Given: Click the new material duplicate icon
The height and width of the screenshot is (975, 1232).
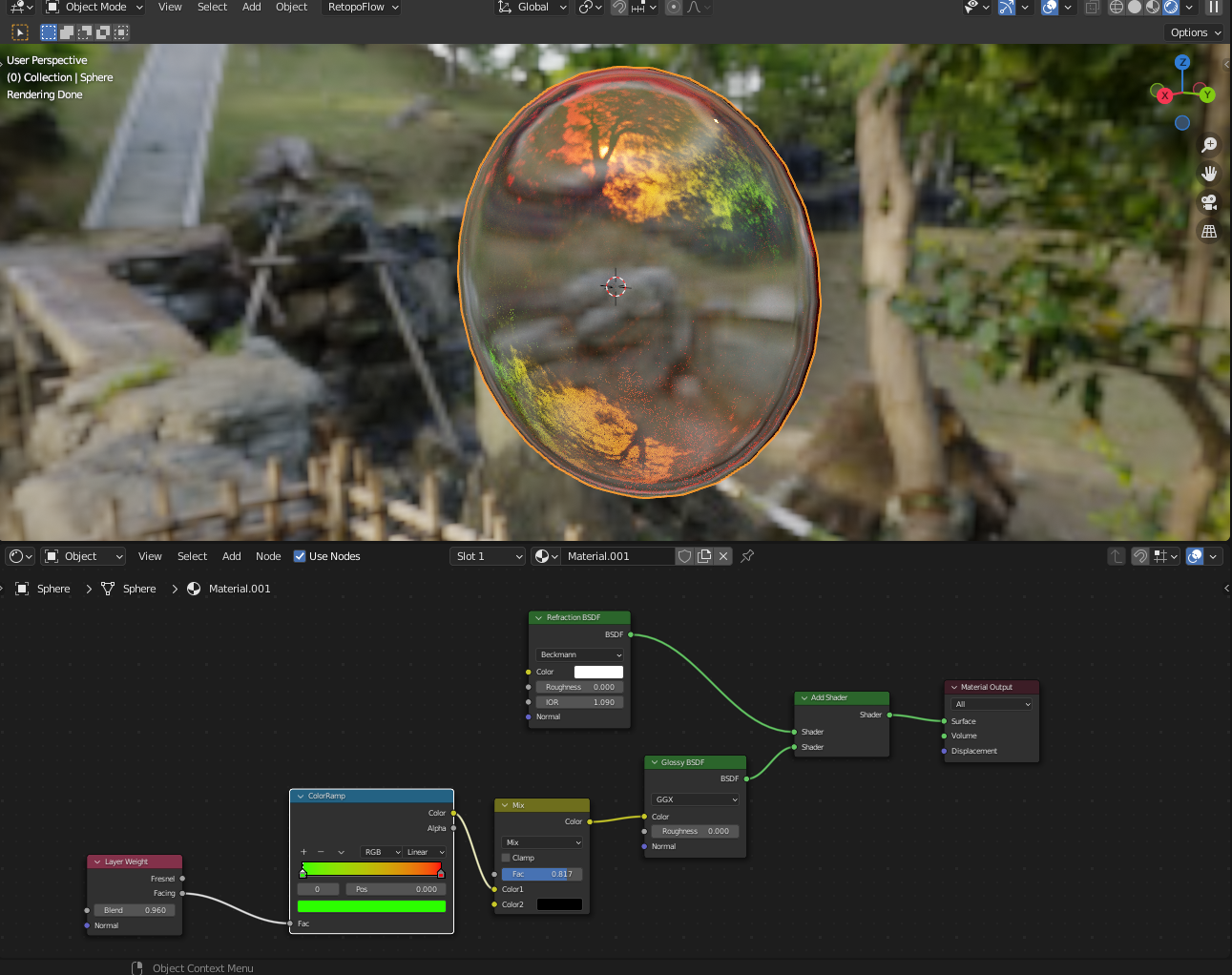Looking at the screenshot, I should click(704, 556).
